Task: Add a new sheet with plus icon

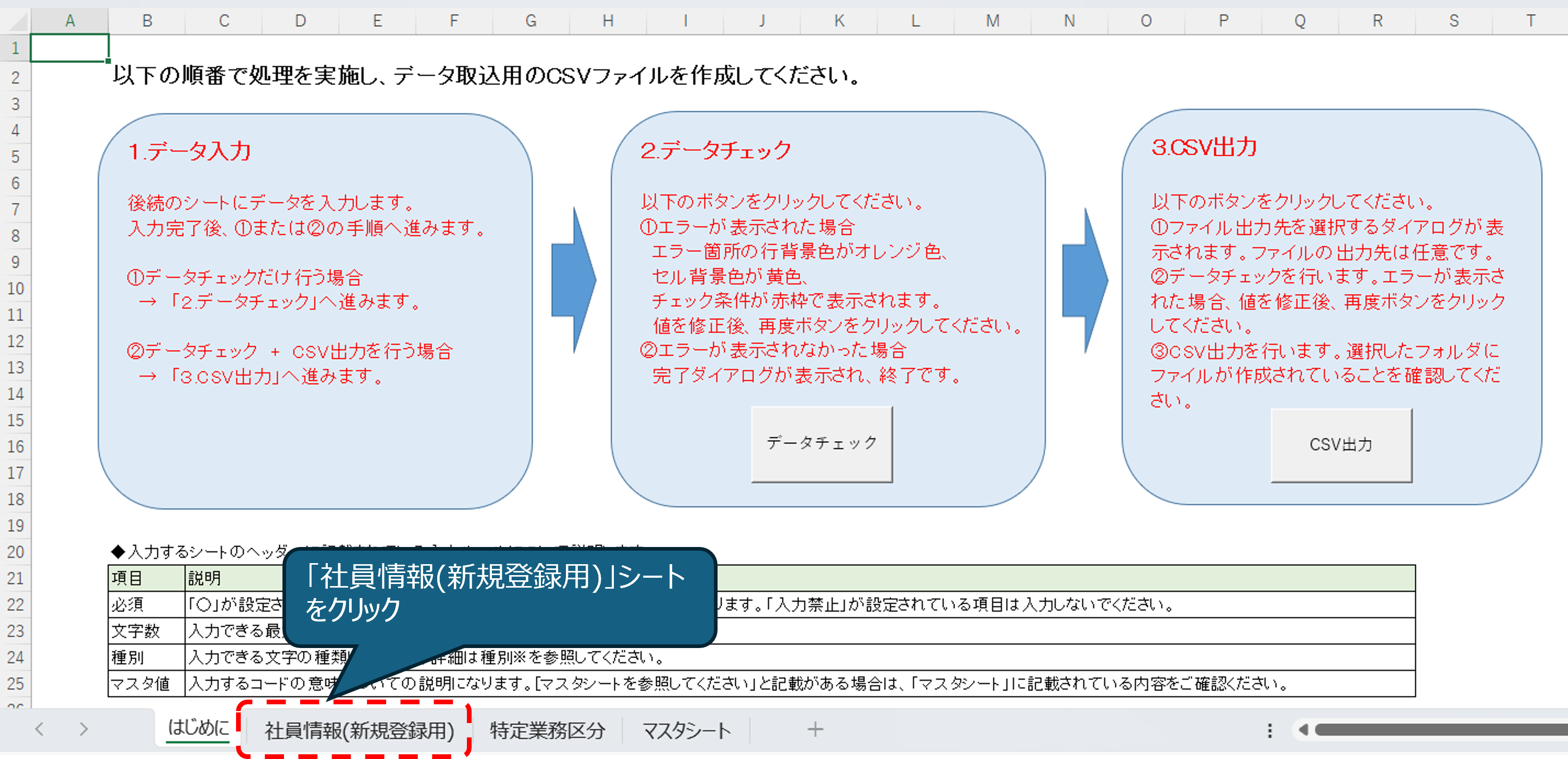Action: pyautogui.click(x=814, y=729)
